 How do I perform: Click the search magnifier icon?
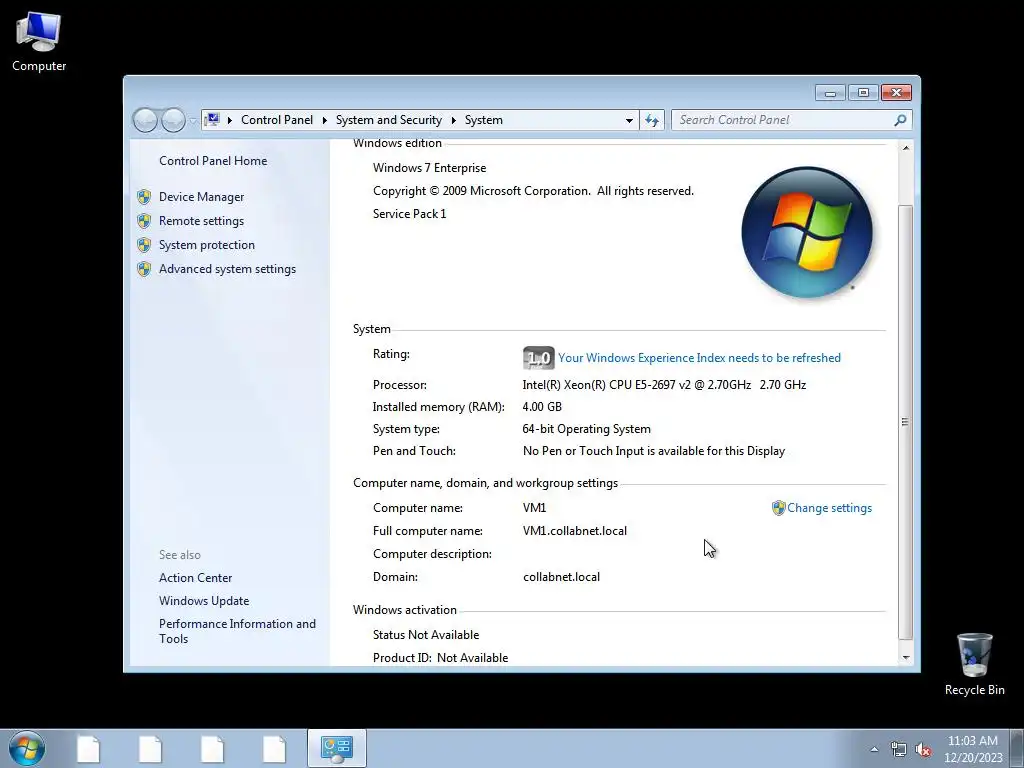901,120
